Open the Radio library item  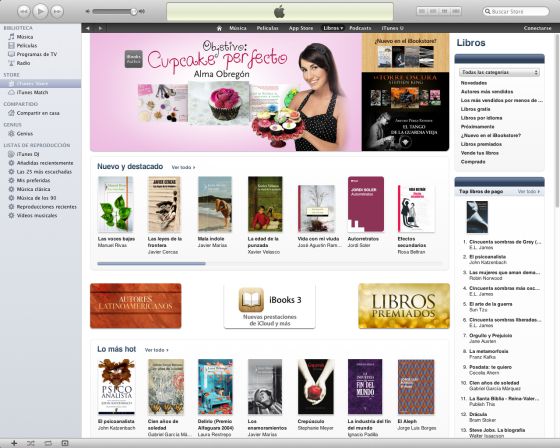[x=23, y=63]
